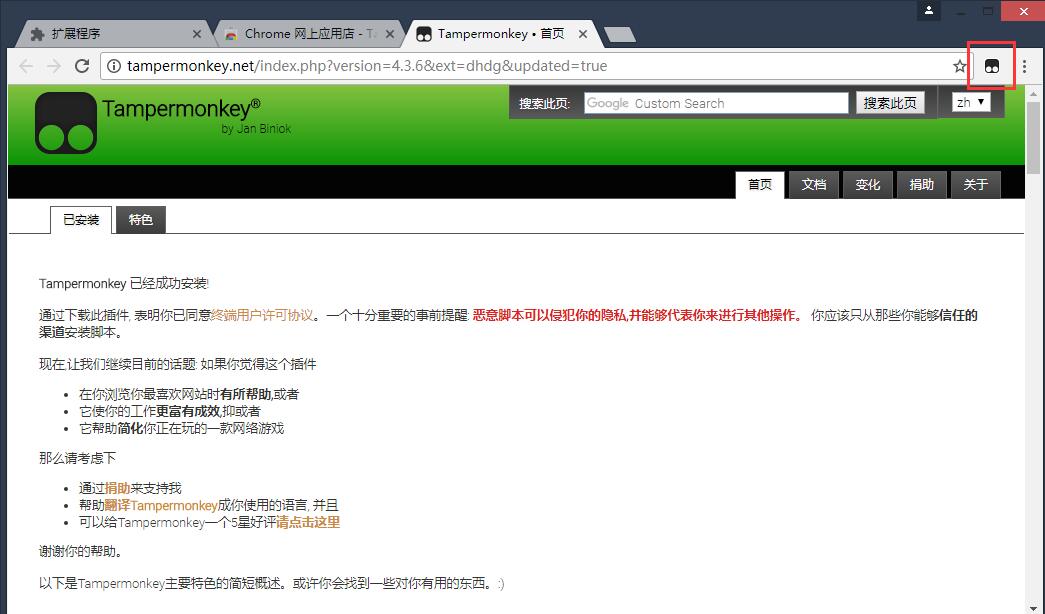Close the Tampermonkey 首页 tab
Viewport: 1045px width, 614px height.
point(583,34)
